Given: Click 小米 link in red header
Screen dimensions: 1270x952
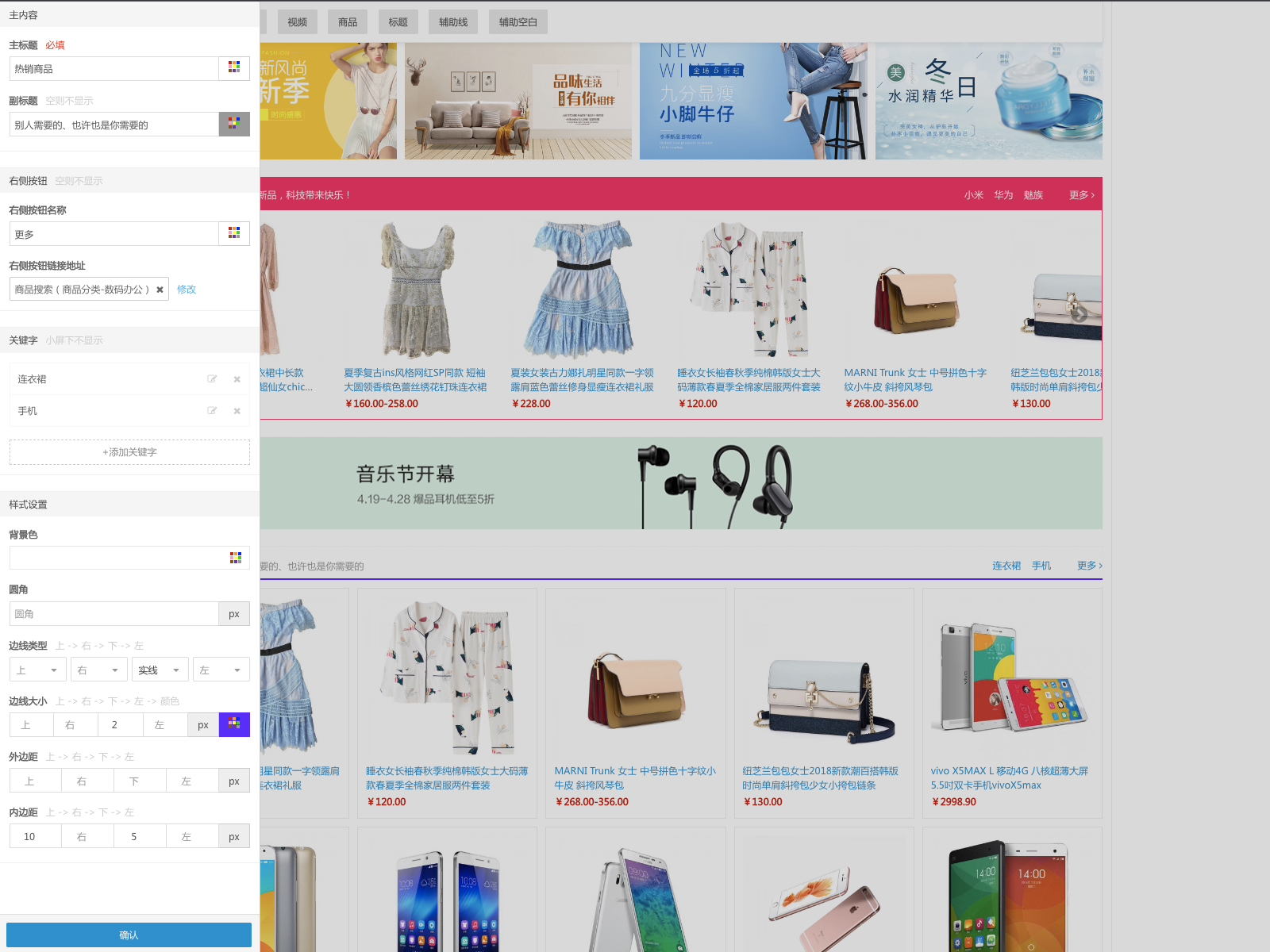Looking at the screenshot, I should click(974, 195).
